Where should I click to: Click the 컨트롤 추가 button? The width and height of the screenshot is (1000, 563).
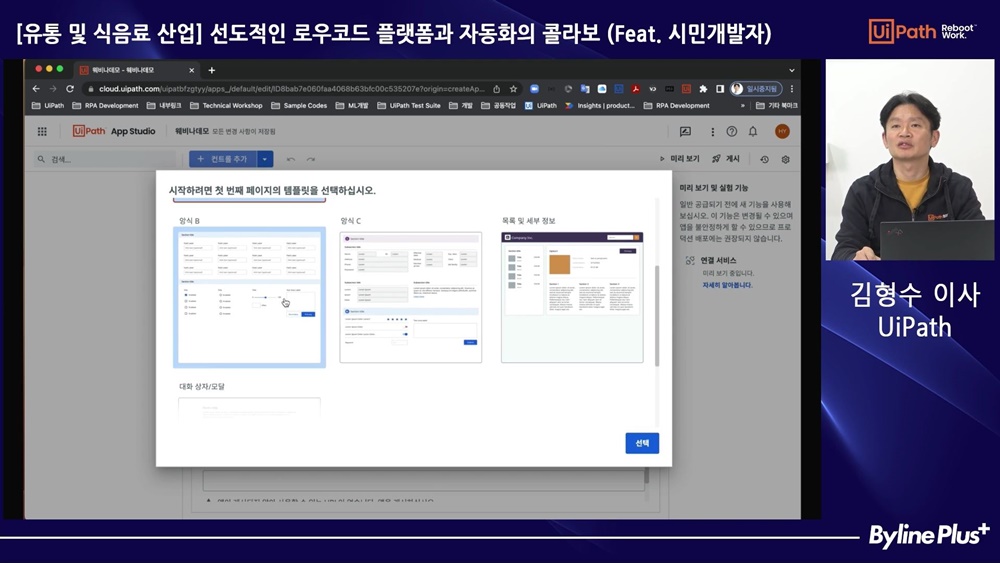tap(223, 159)
